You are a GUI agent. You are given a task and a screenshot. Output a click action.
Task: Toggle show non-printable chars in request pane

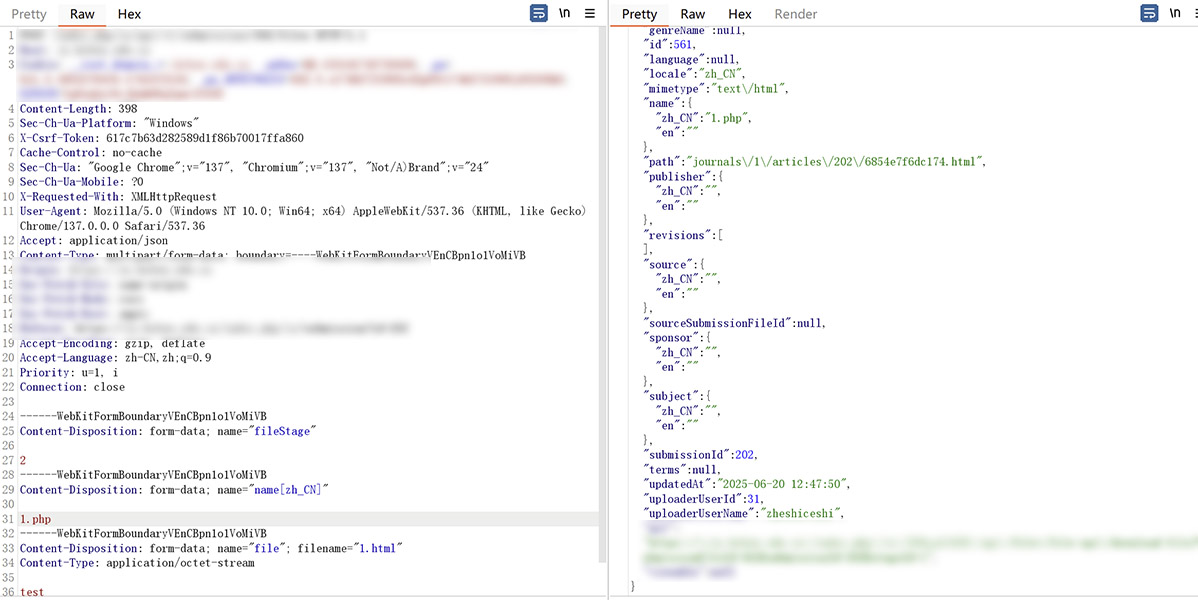point(565,13)
